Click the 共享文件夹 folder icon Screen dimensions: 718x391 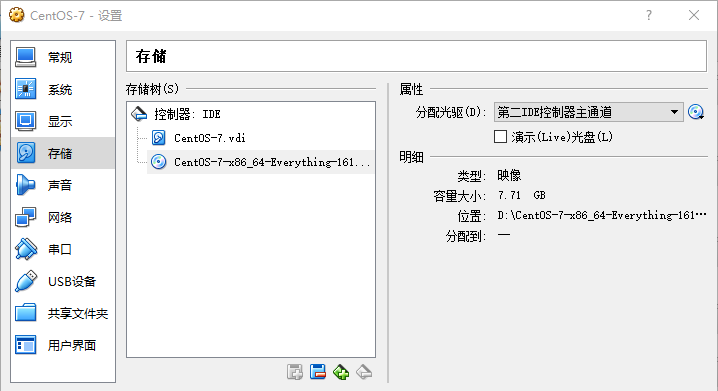click(x=26, y=313)
